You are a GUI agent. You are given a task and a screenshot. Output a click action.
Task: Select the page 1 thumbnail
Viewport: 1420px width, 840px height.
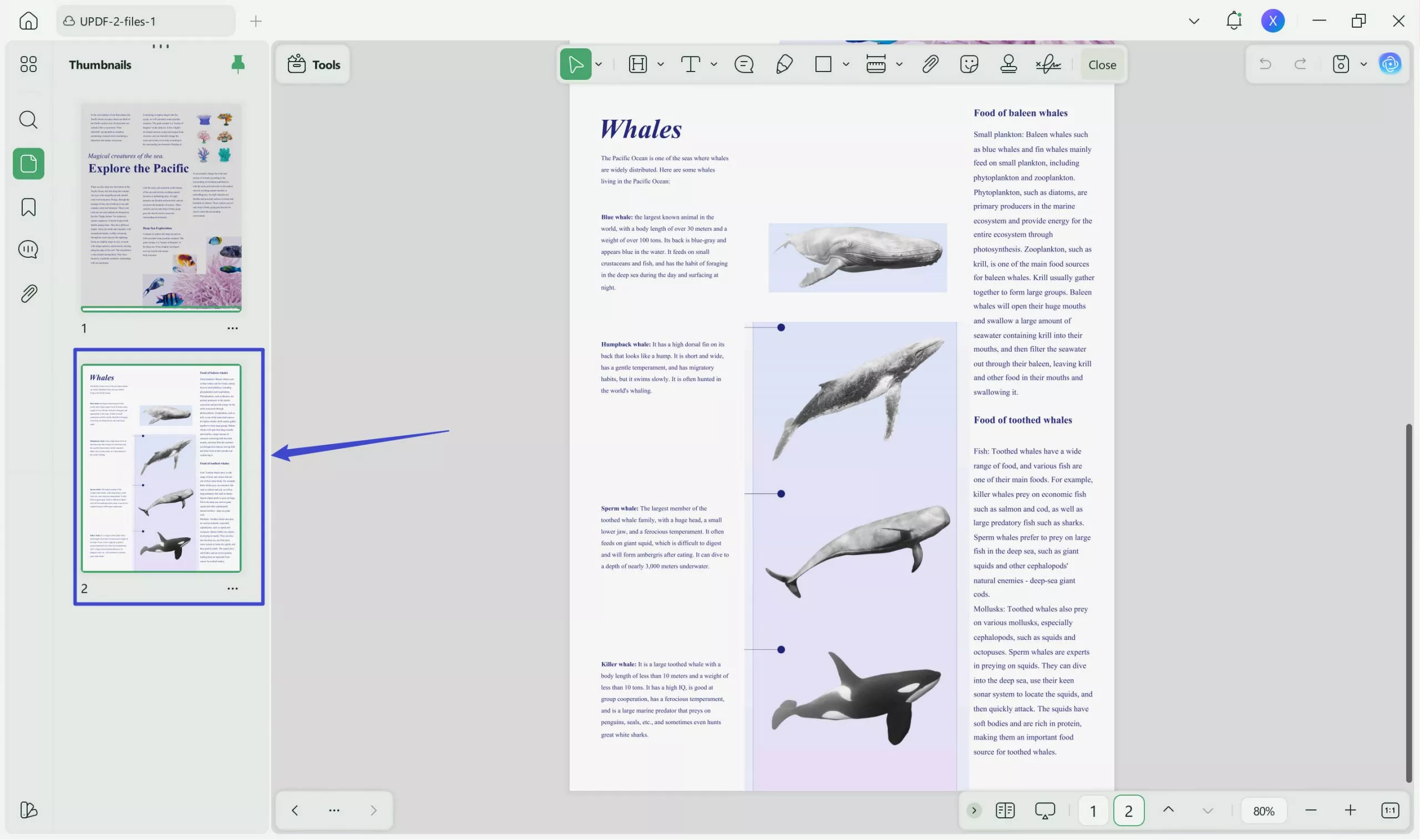(161, 207)
